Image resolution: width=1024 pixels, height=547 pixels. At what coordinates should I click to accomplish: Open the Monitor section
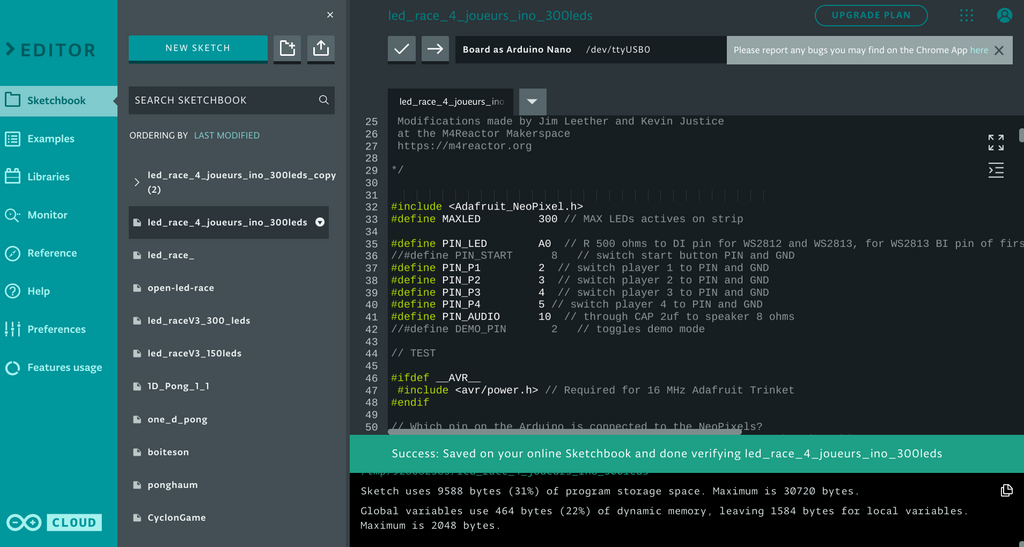pyautogui.click(x=47, y=215)
